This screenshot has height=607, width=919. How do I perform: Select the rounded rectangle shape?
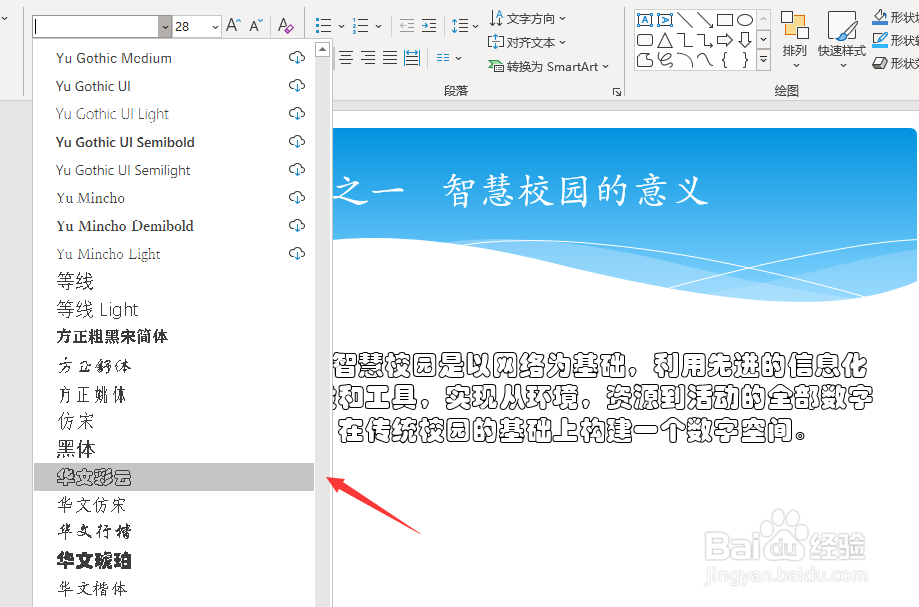pos(645,40)
